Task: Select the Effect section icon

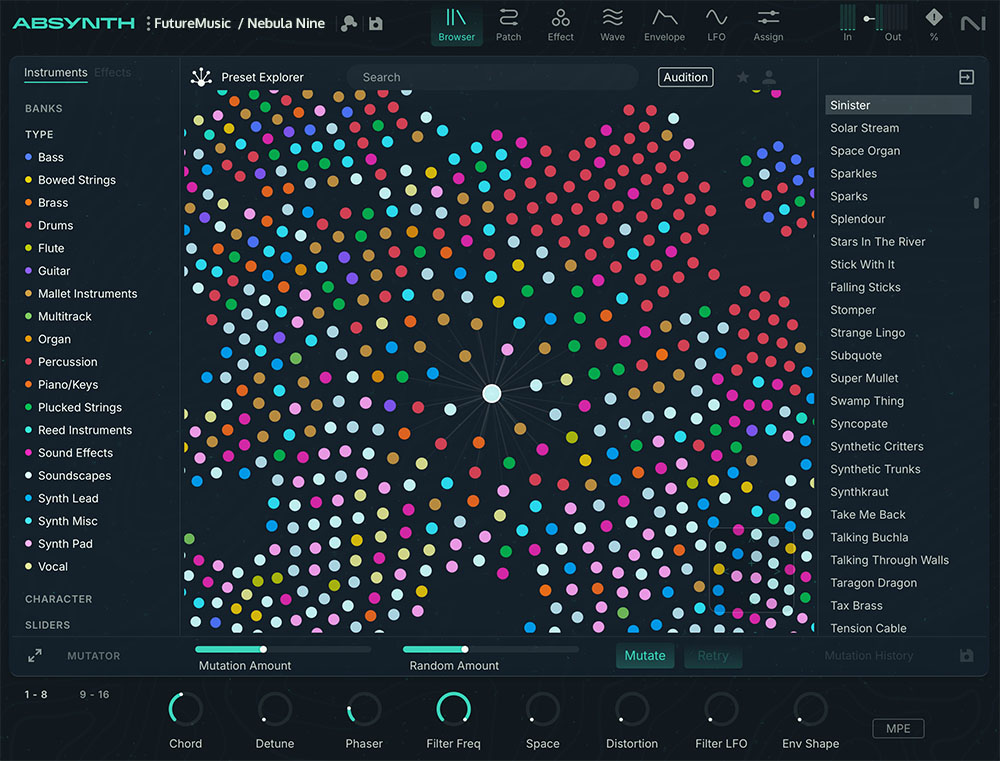Action: tap(560, 22)
